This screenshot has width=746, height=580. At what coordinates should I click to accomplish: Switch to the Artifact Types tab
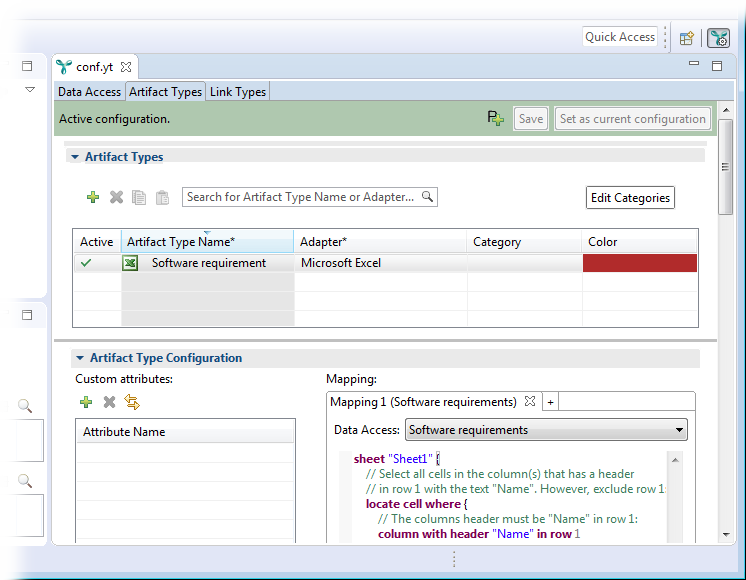(x=165, y=92)
